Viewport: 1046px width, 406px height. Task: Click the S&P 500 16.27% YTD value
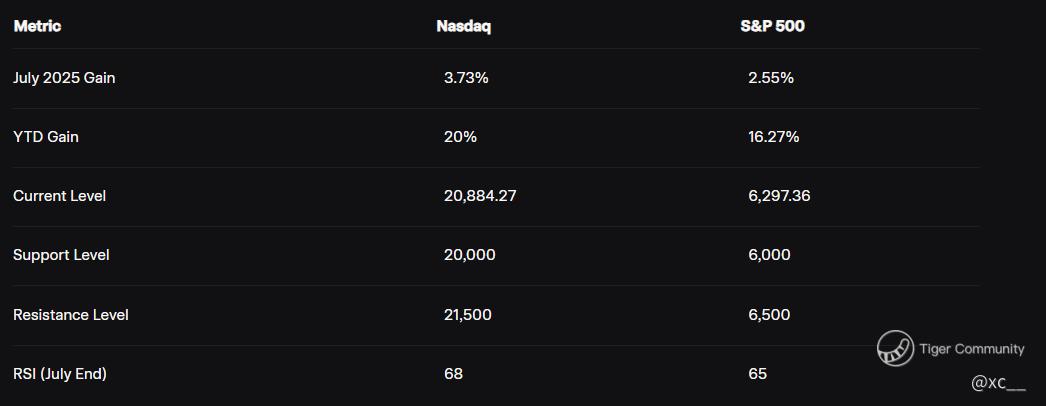(774, 137)
